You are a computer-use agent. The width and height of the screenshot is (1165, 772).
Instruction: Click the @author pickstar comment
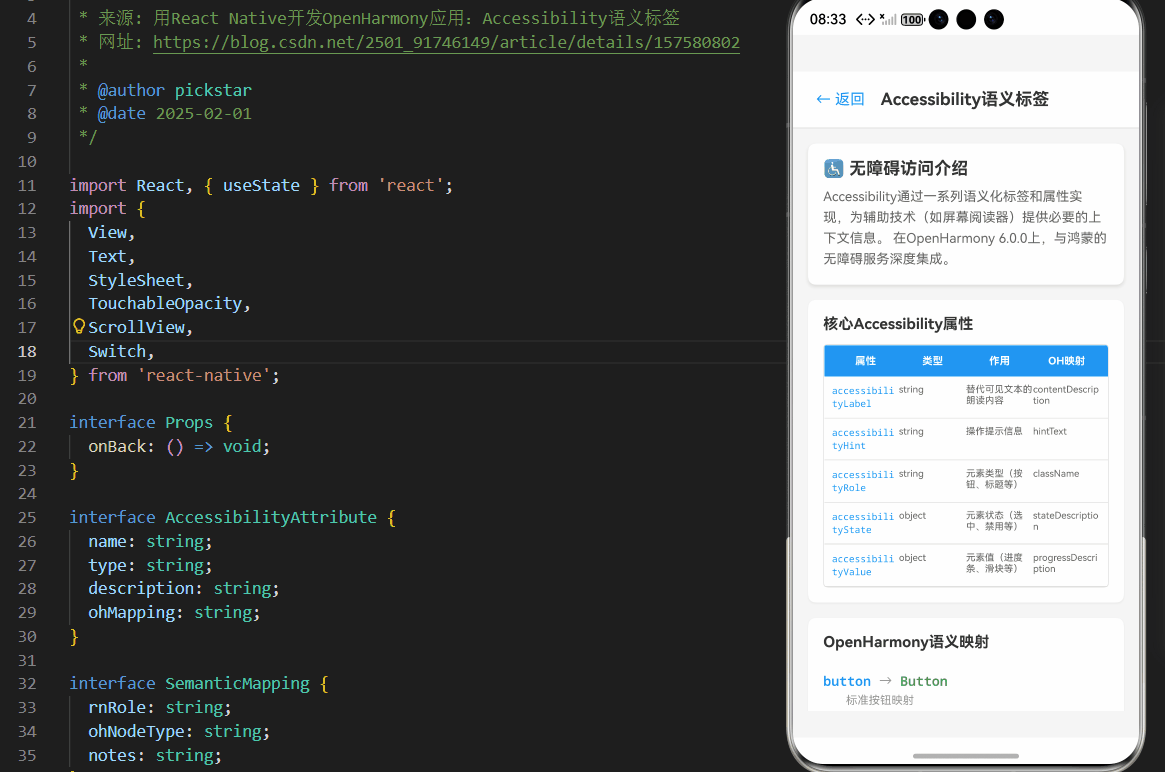pyautogui.click(x=175, y=90)
